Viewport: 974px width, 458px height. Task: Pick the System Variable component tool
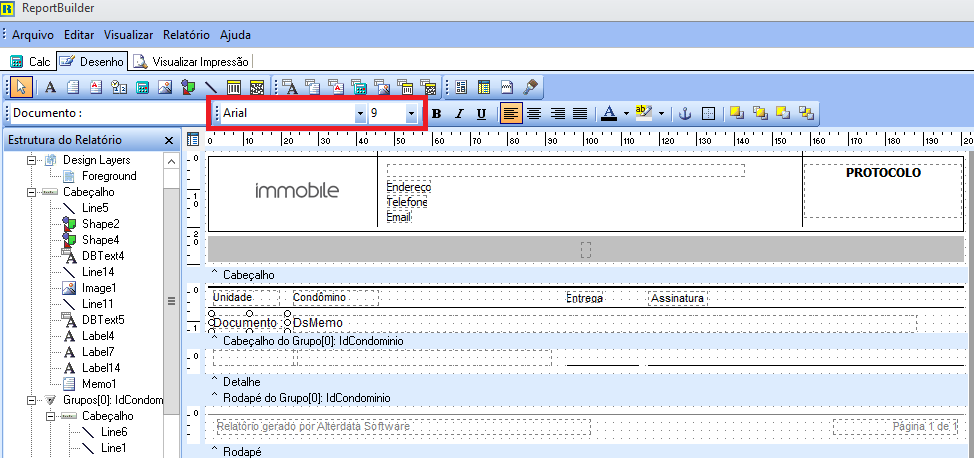[119, 87]
